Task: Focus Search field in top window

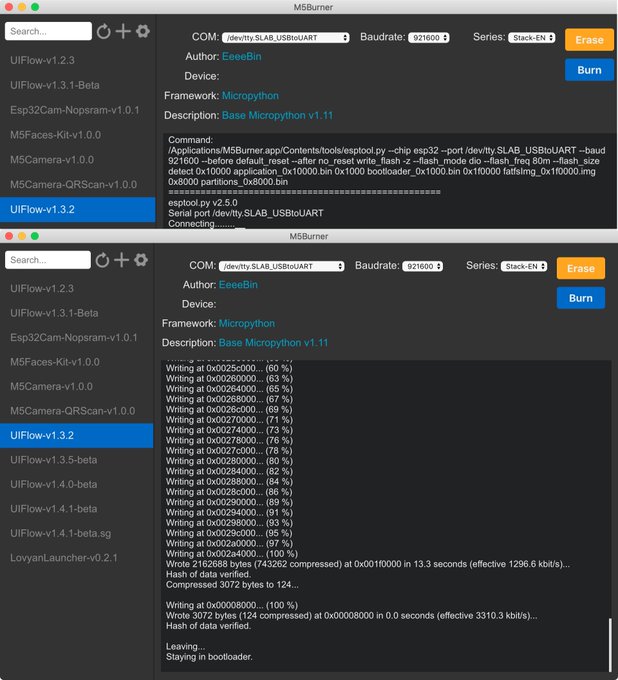Action: coord(48,31)
